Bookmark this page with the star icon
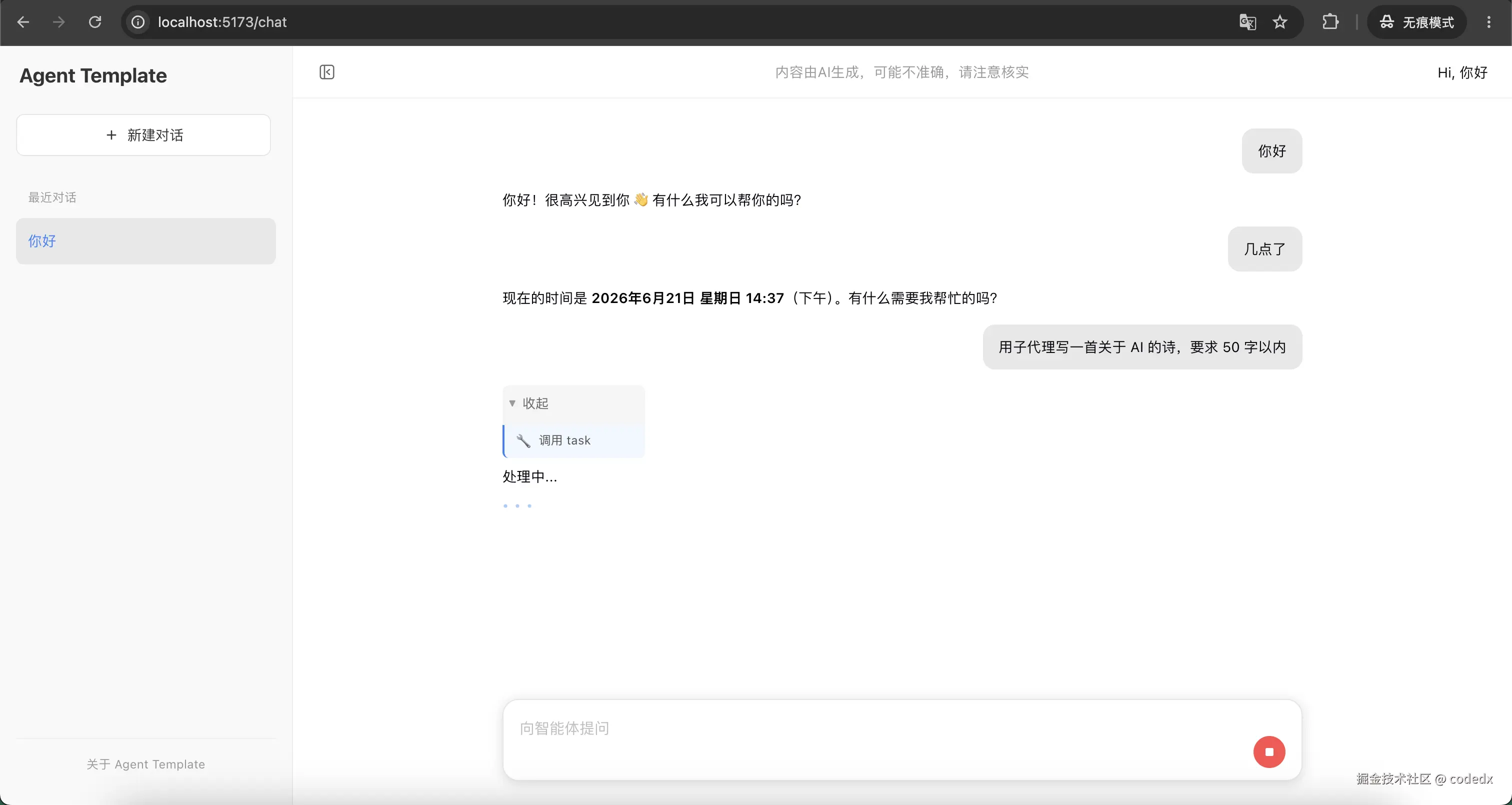The height and width of the screenshot is (805, 1512). point(1280,22)
